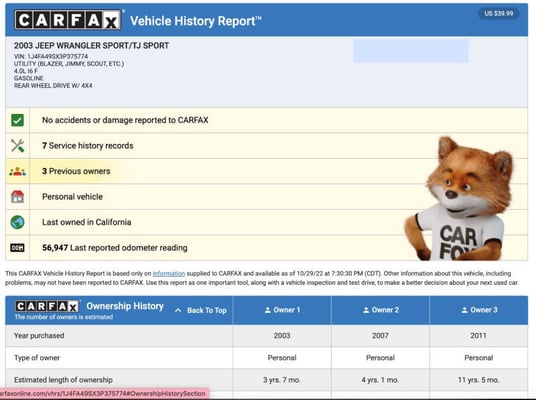Viewport: 536px width, 400px height.
Task: Open '7 Service history records' row
Action: pyautogui.click(x=267, y=146)
